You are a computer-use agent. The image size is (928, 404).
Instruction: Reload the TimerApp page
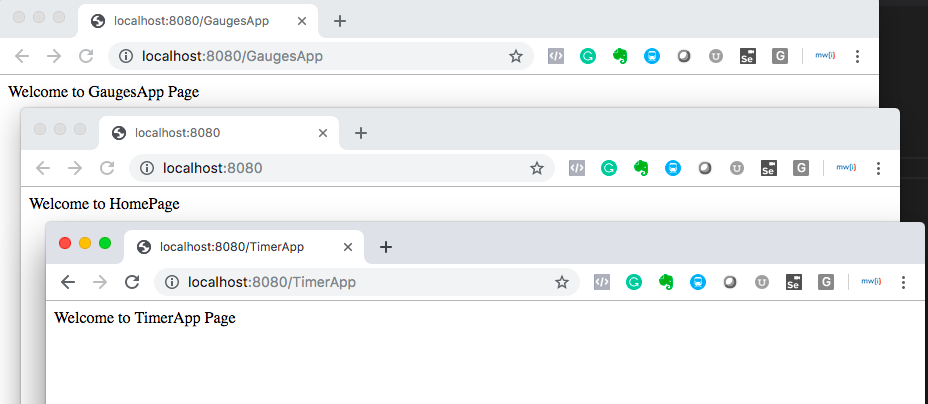[x=132, y=282]
